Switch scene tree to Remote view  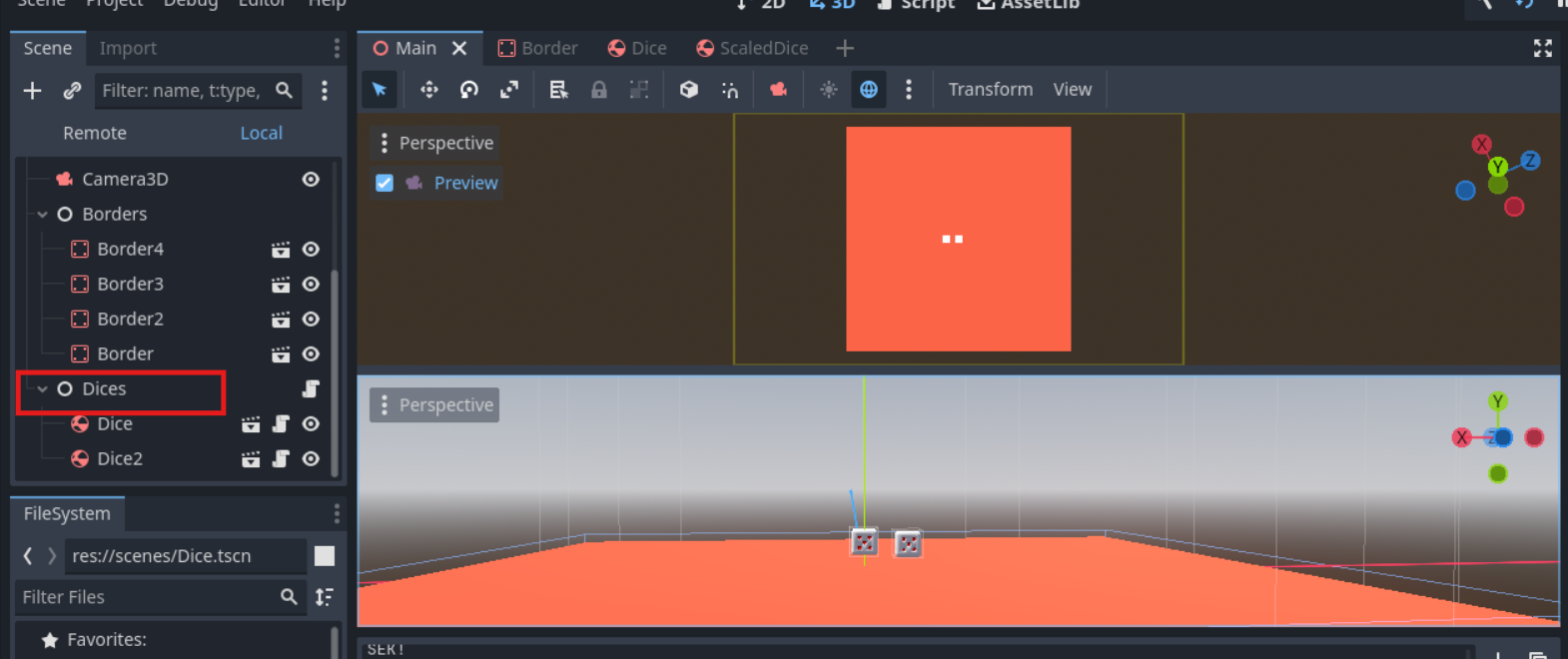95,133
